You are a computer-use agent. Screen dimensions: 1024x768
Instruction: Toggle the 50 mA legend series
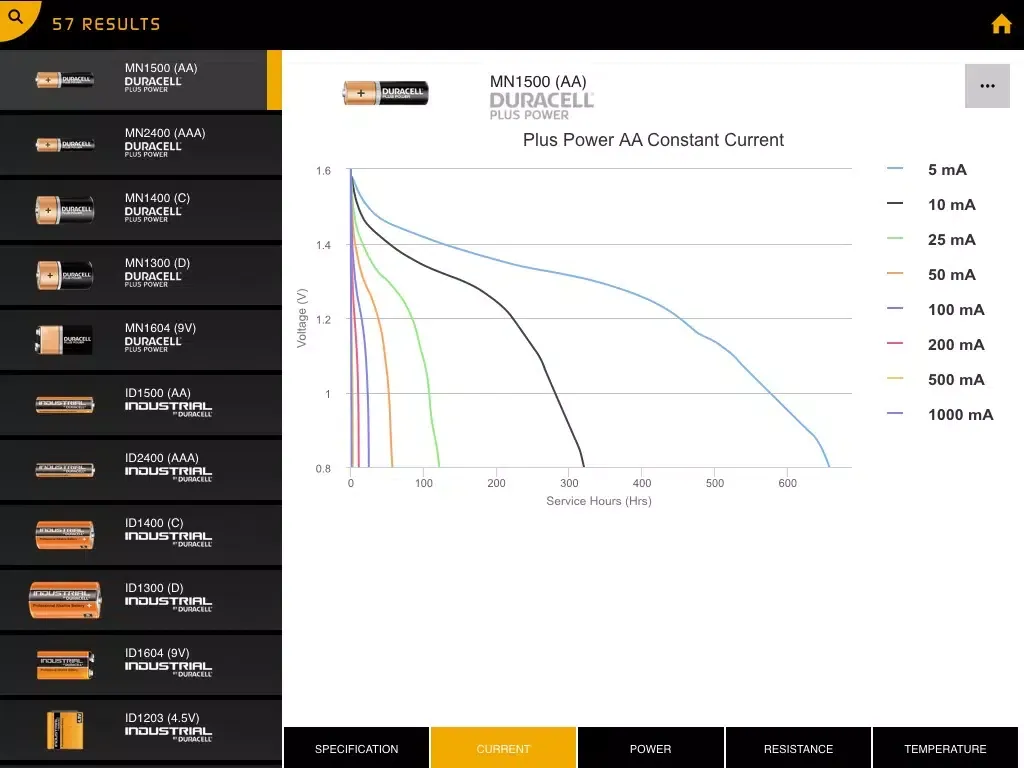click(x=931, y=274)
